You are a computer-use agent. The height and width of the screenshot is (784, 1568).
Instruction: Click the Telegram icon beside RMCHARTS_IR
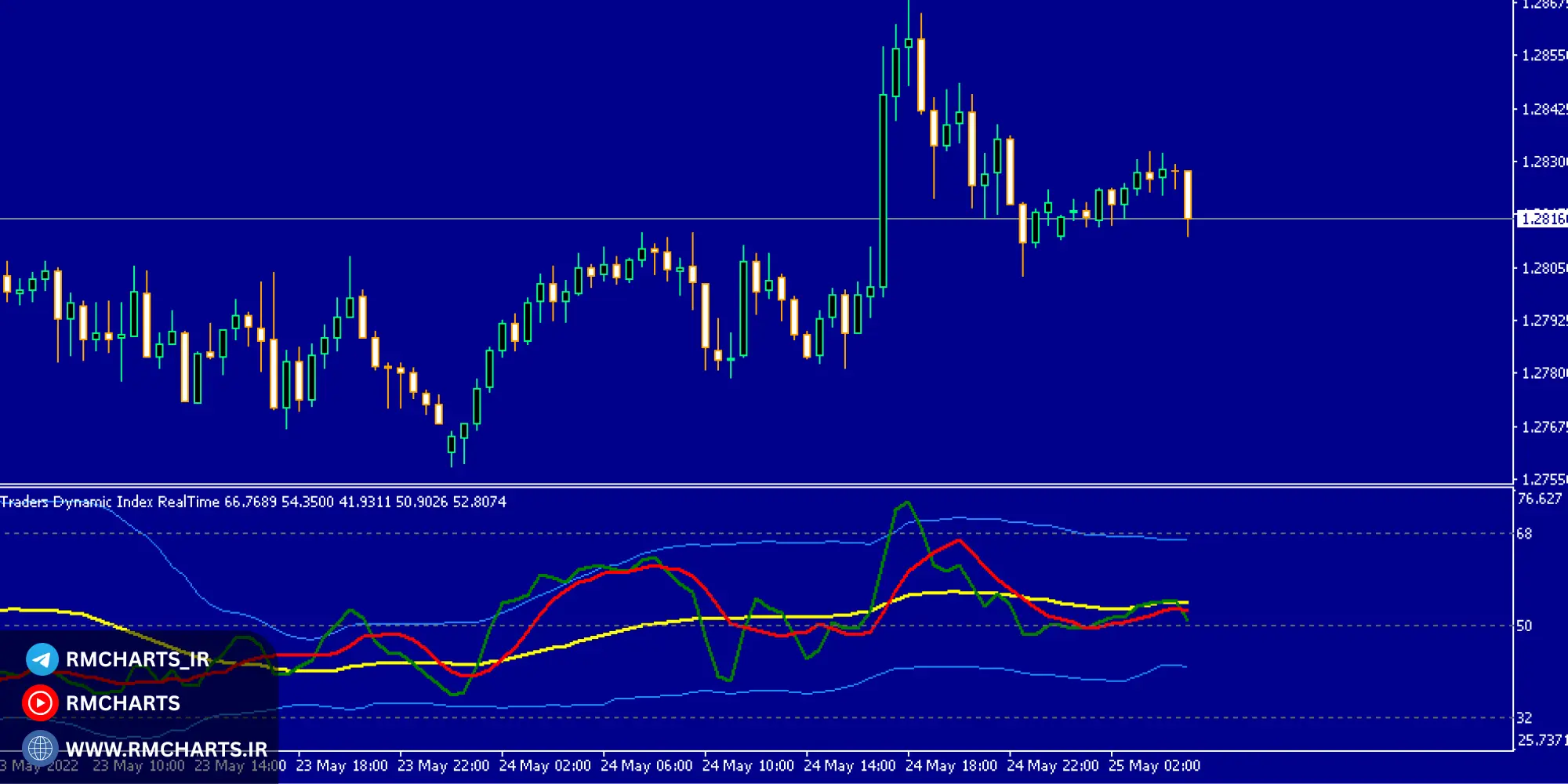click(42, 659)
